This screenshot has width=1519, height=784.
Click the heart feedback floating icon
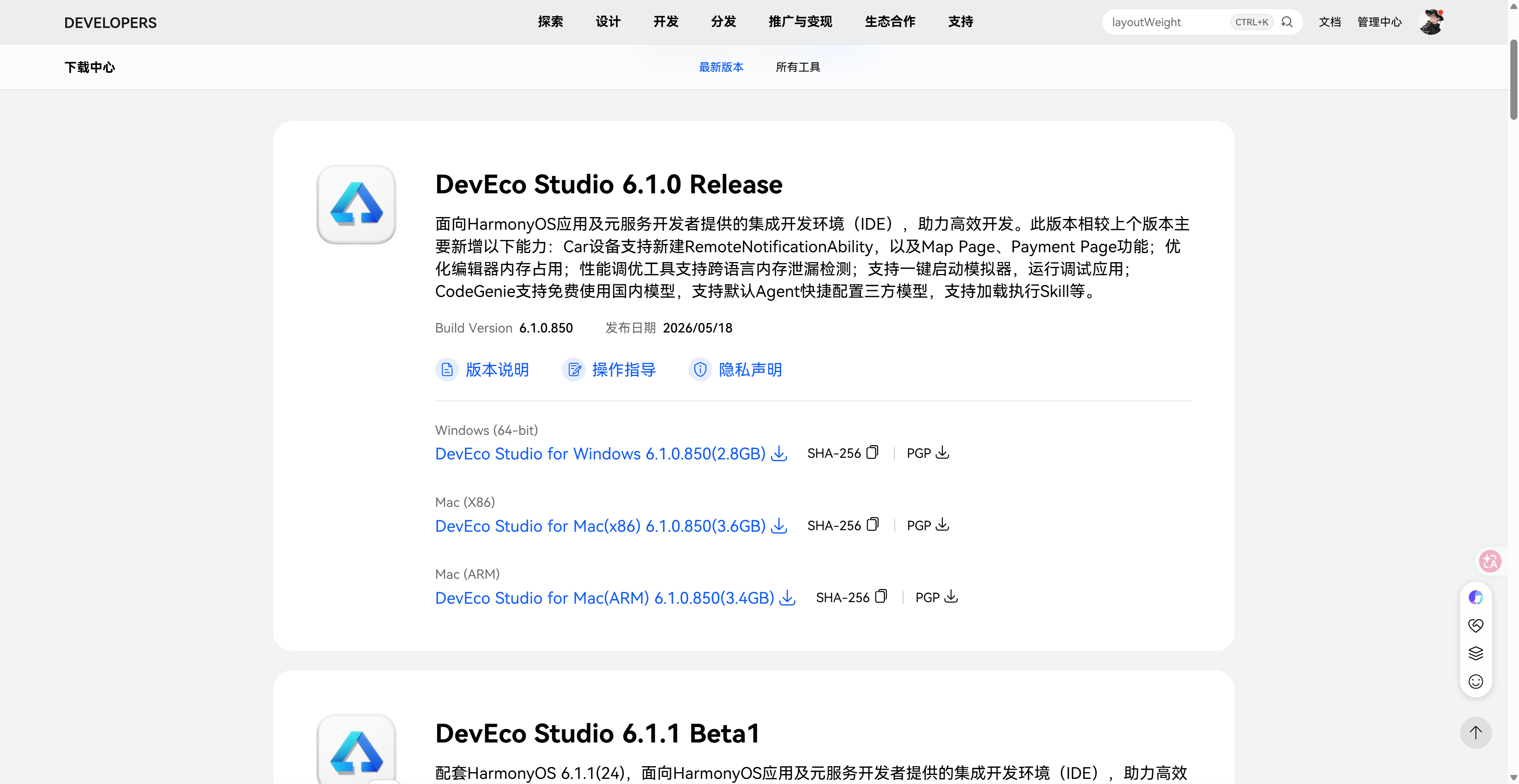(1475, 625)
